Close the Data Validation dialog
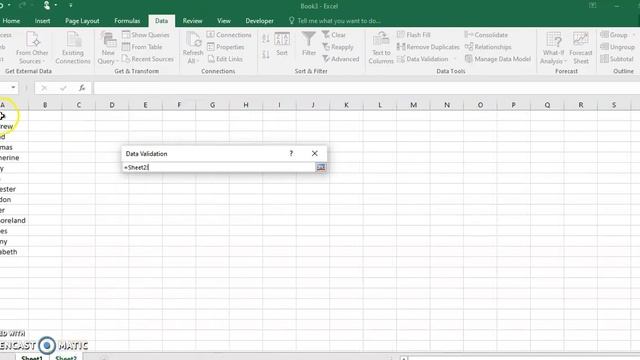Image resolution: width=640 pixels, height=360 pixels. [x=314, y=153]
